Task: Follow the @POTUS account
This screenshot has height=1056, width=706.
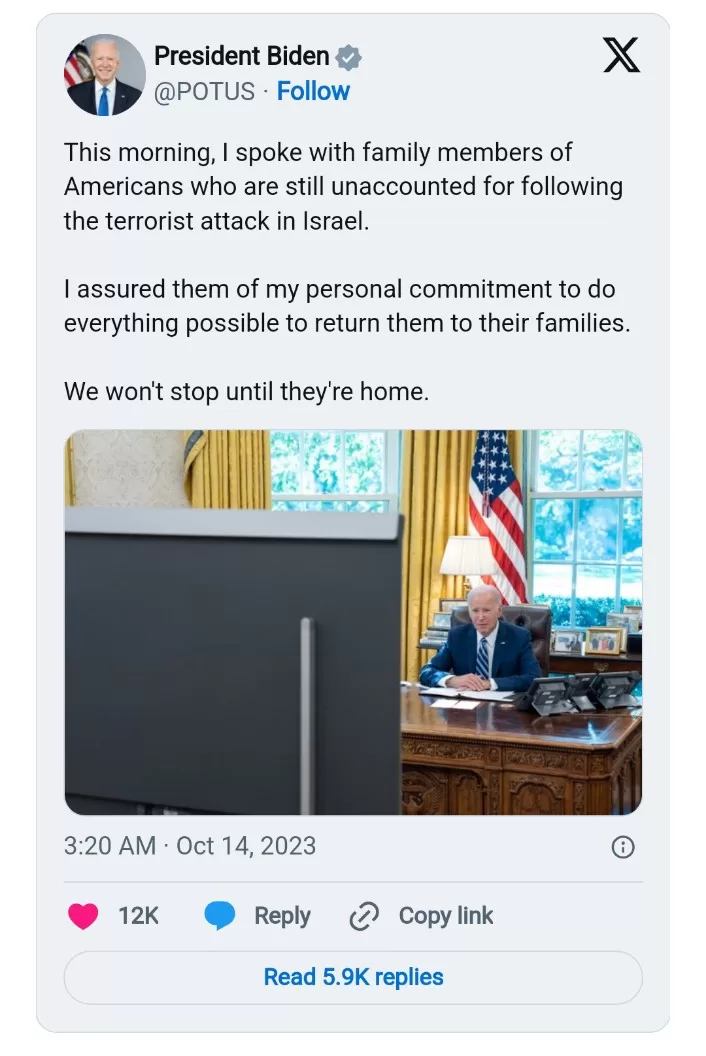Action: click(x=313, y=91)
